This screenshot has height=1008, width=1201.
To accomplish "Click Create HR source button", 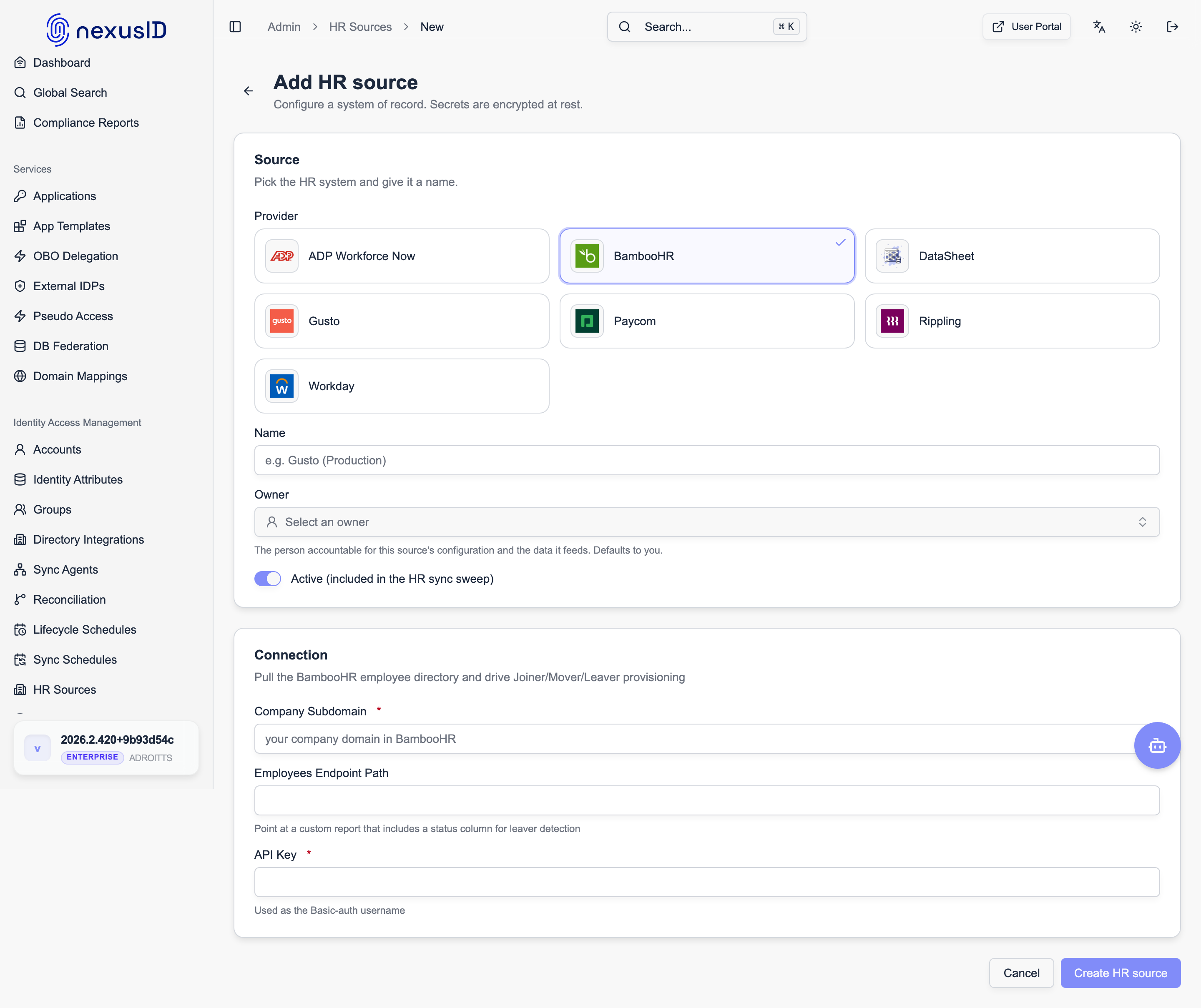I will pos(1121,973).
